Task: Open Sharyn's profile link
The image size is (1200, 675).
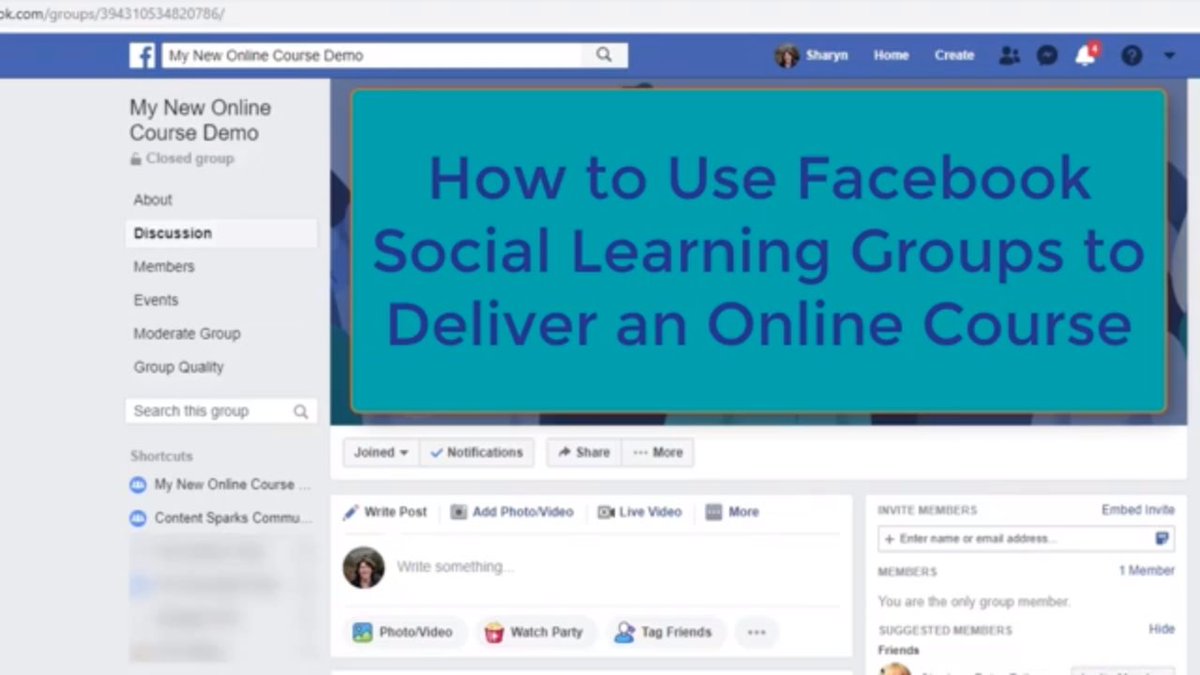Action: tap(827, 56)
